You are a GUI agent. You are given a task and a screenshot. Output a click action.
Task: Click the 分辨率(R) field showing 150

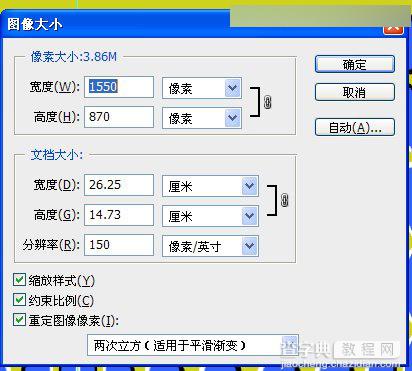tap(119, 245)
